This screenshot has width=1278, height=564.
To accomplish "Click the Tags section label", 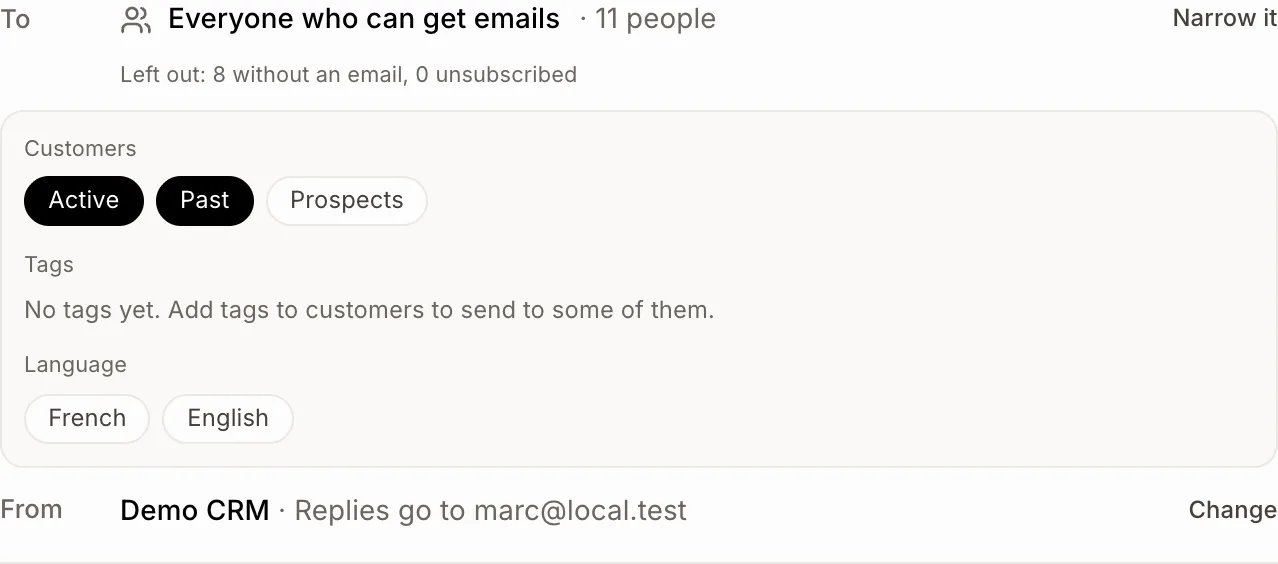I will click(49, 265).
